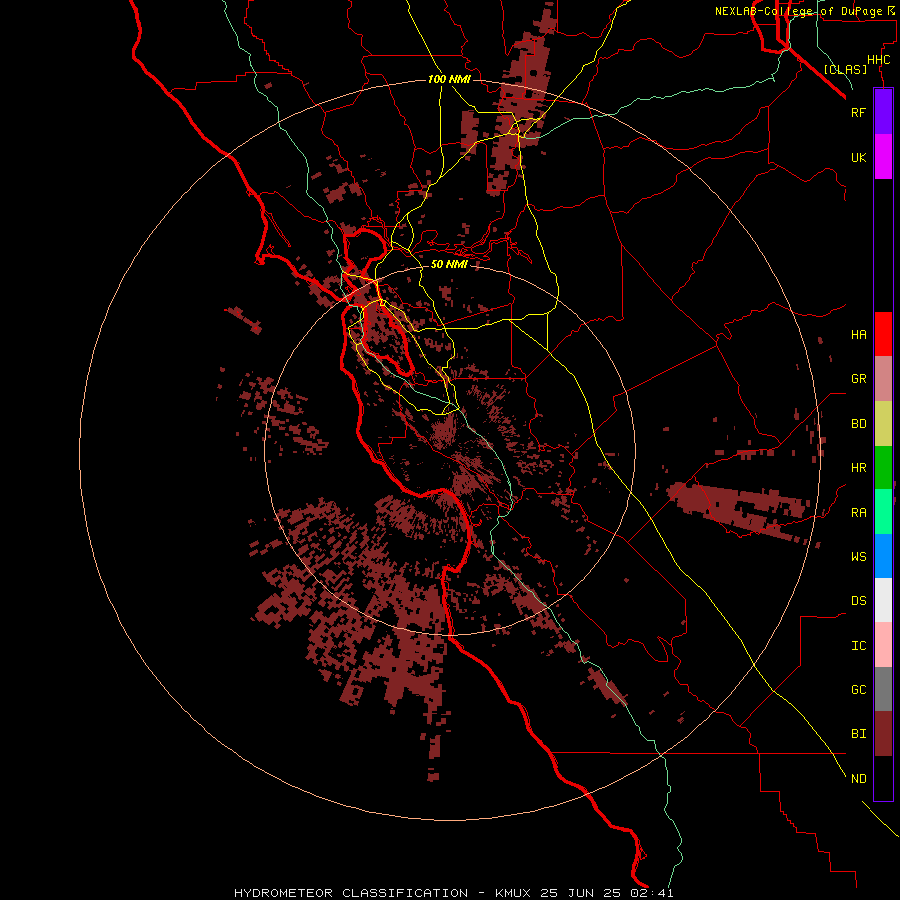Click the HYDROMETEOR CLASSIFICATION title text

pyautogui.click(x=351, y=893)
